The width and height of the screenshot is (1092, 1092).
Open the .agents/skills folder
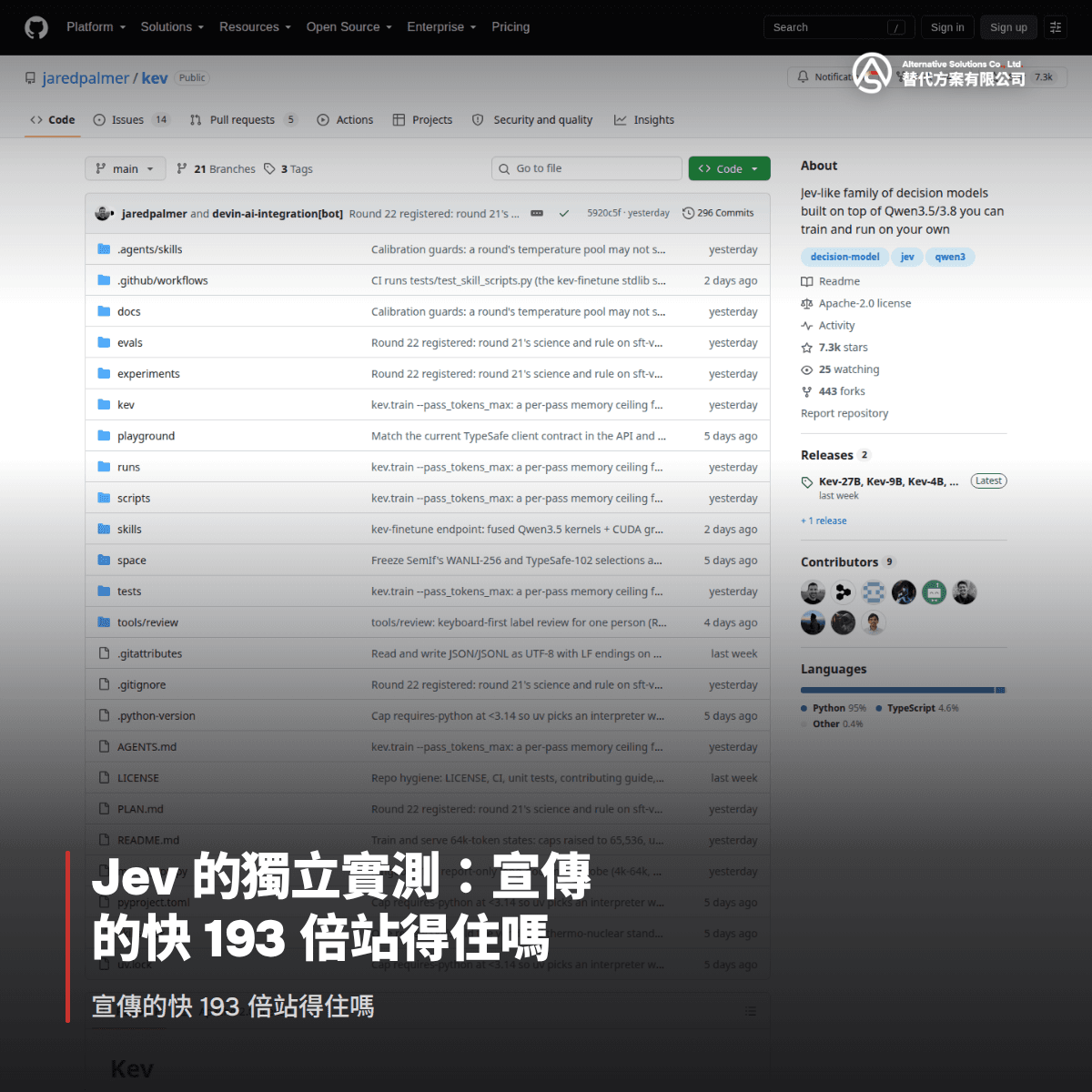click(x=150, y=249)
